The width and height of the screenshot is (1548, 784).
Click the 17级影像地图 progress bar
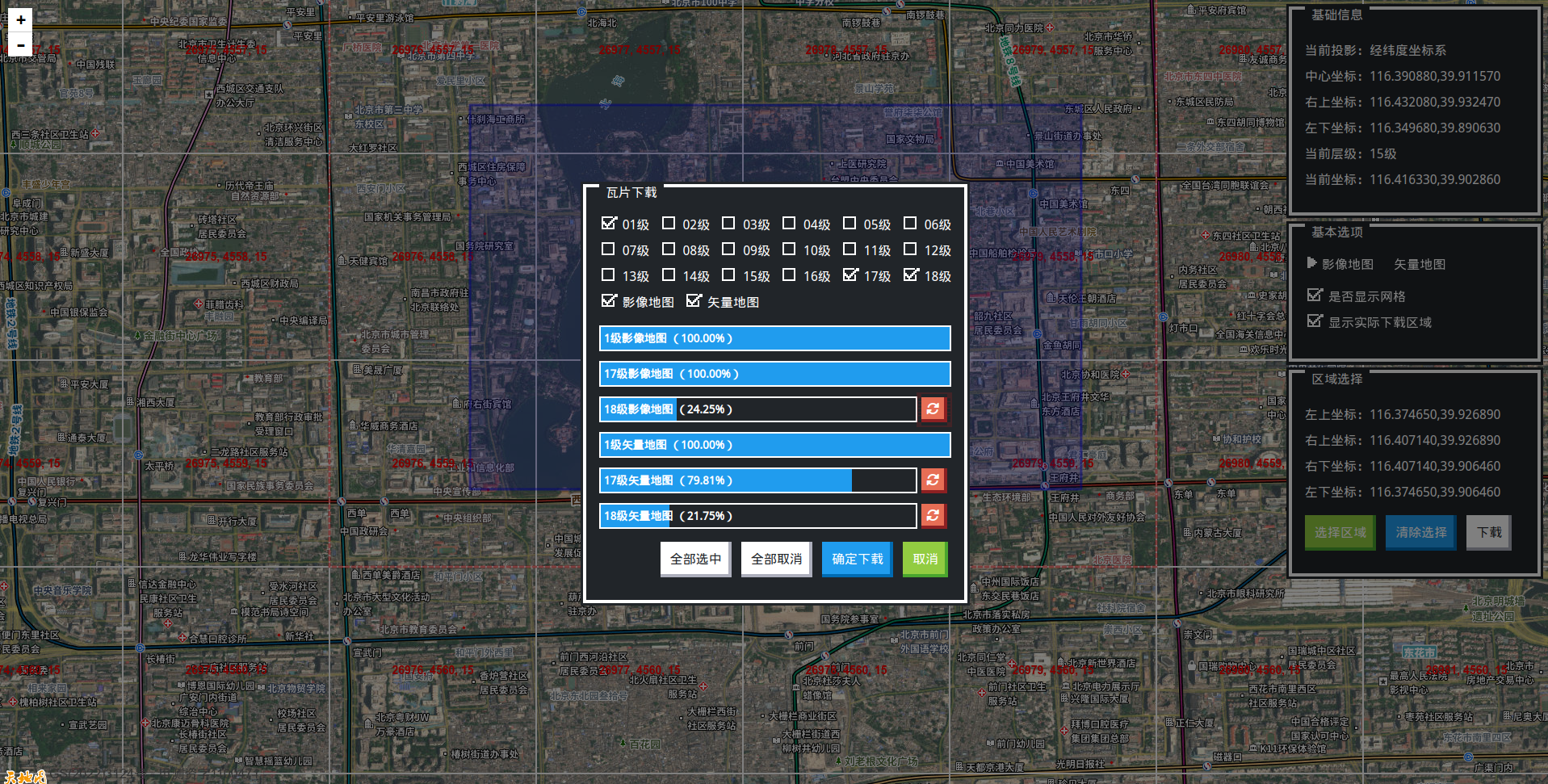pos(775,374)
